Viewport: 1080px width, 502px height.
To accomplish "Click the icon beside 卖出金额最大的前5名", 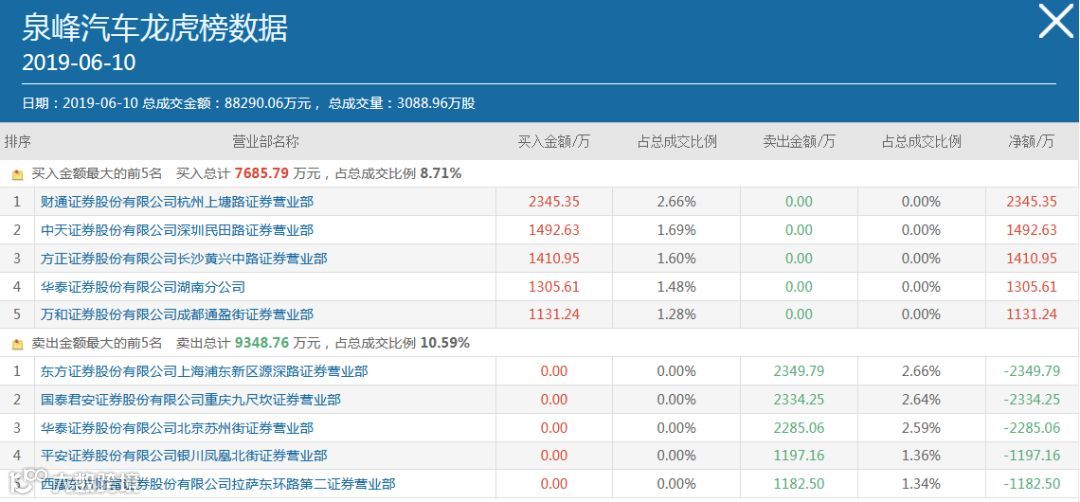I will 18,343.
